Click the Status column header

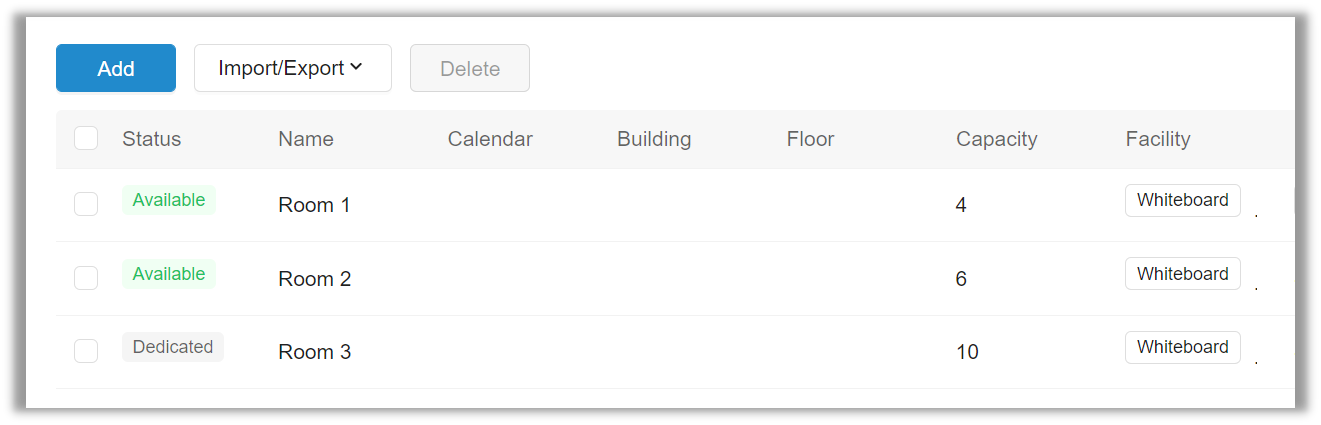point(151,139)
